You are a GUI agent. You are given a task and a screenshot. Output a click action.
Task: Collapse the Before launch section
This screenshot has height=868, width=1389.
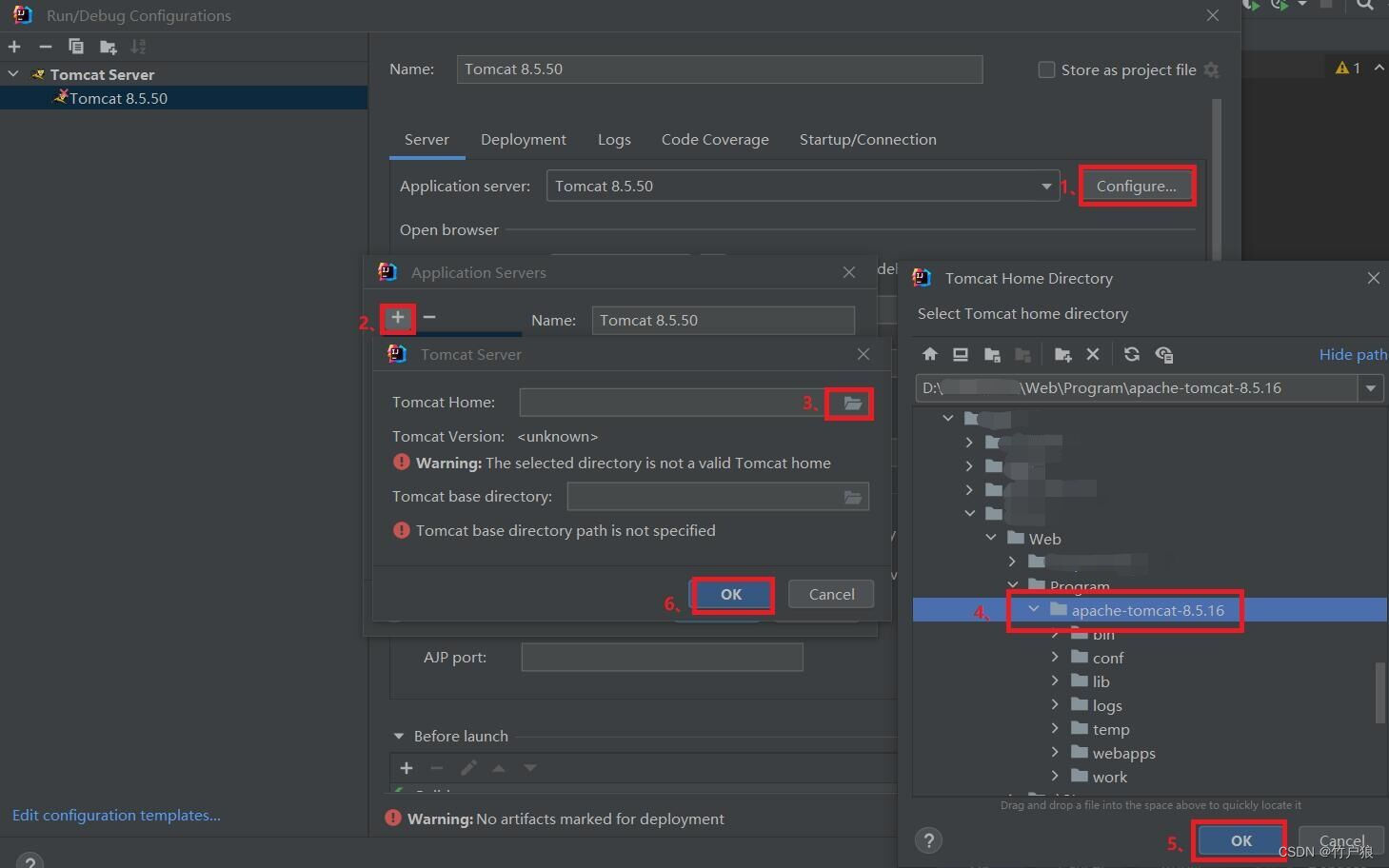point(399,737)
